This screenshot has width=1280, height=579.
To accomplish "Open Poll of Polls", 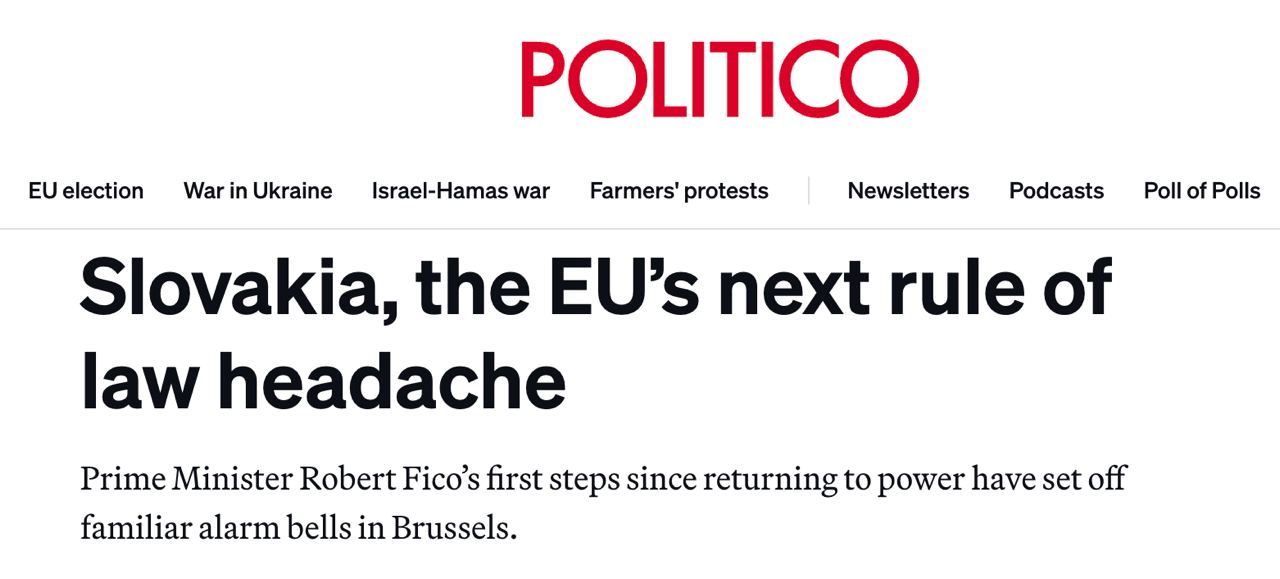I will coord(1201,191).
